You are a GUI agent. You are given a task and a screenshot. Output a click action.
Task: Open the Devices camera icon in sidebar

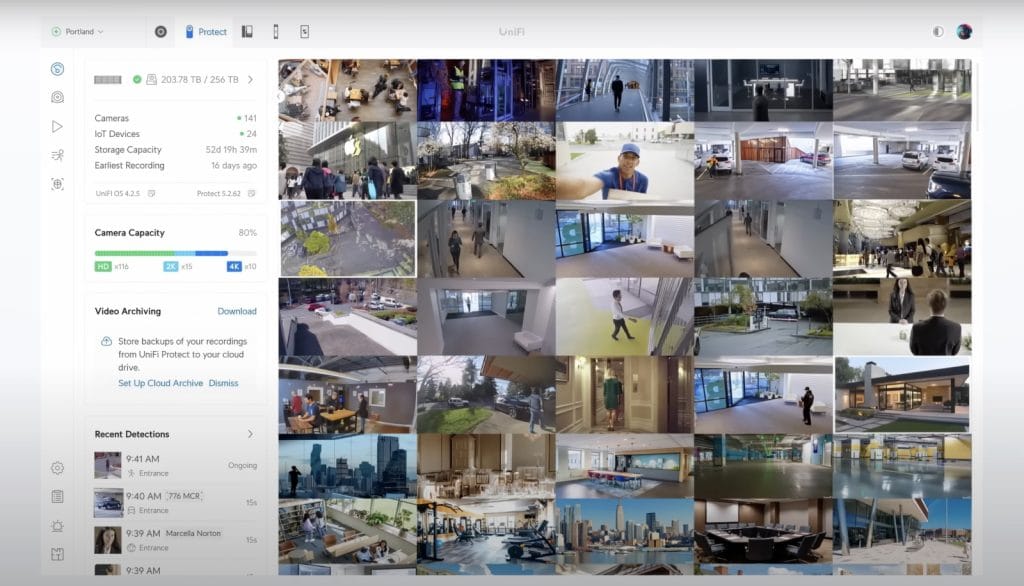coord(58,97)
